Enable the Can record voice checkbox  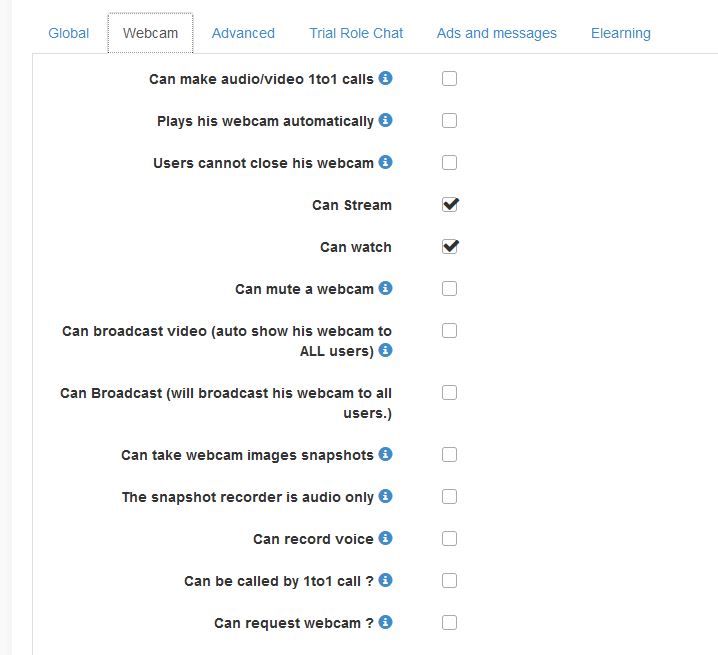(450, 539)
